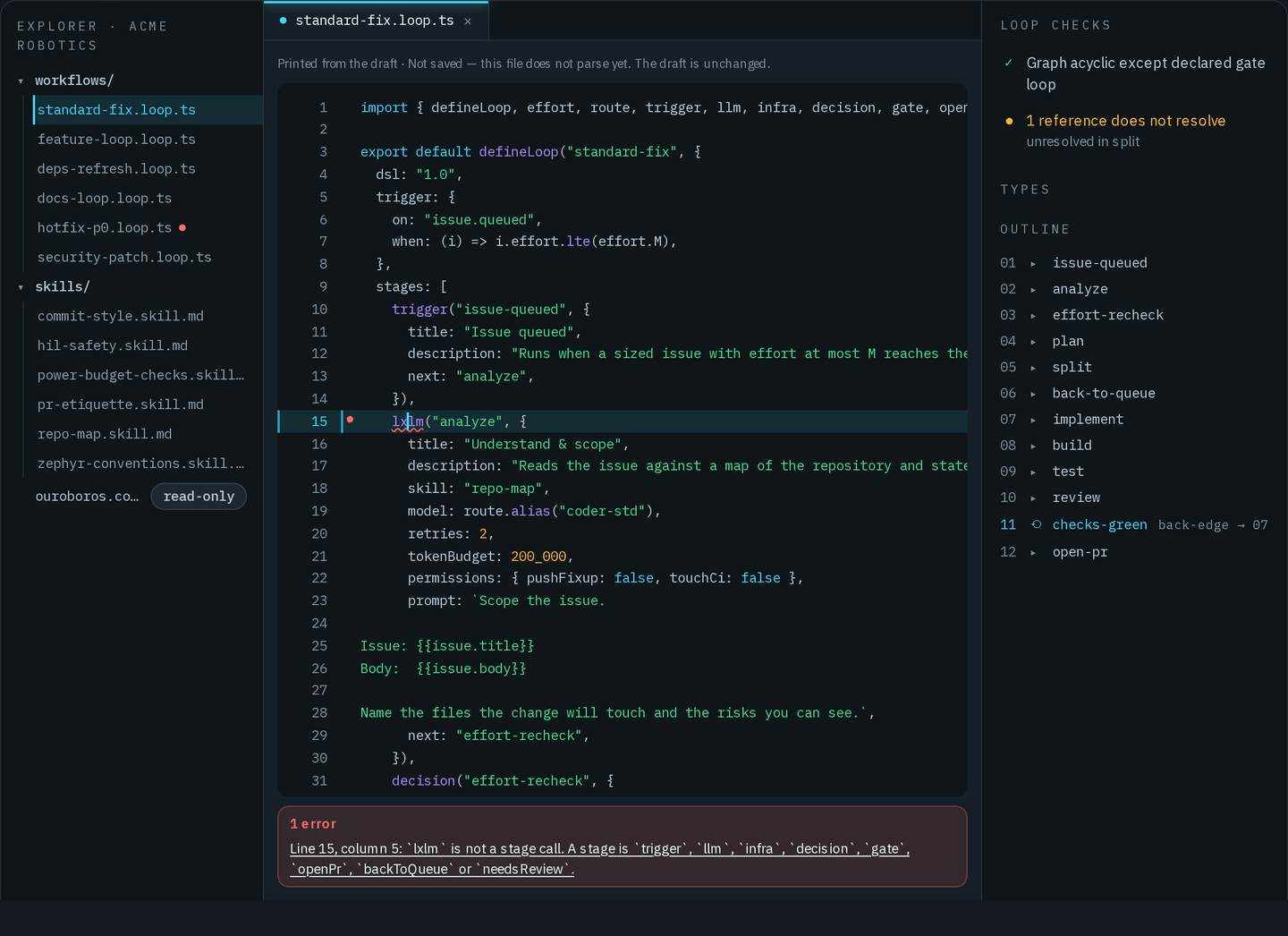Click the error message for line 15
The height and width of the screenshot is (936, 1288).
tap(599, 859)
